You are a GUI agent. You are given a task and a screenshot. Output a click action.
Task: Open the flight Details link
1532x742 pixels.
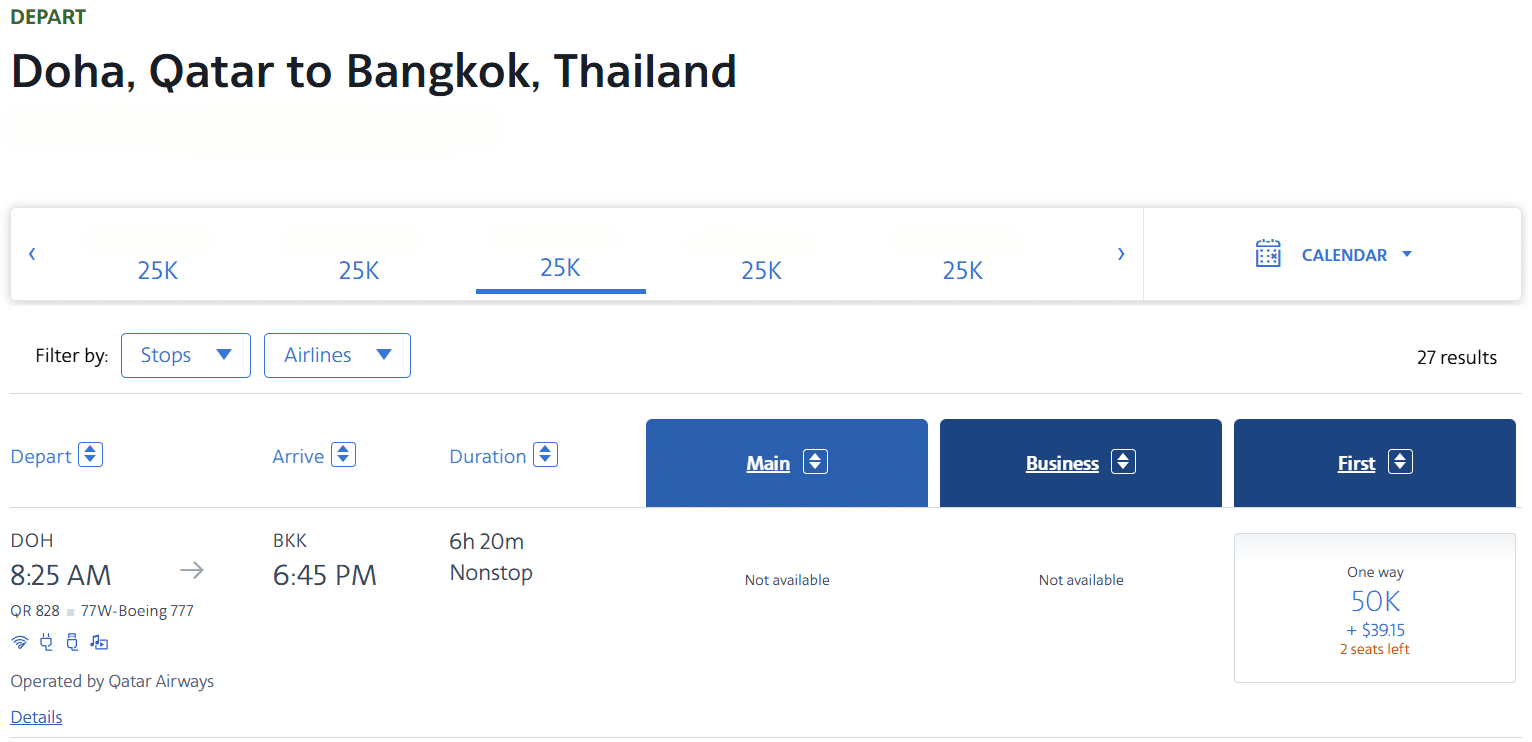pos(36,716)
